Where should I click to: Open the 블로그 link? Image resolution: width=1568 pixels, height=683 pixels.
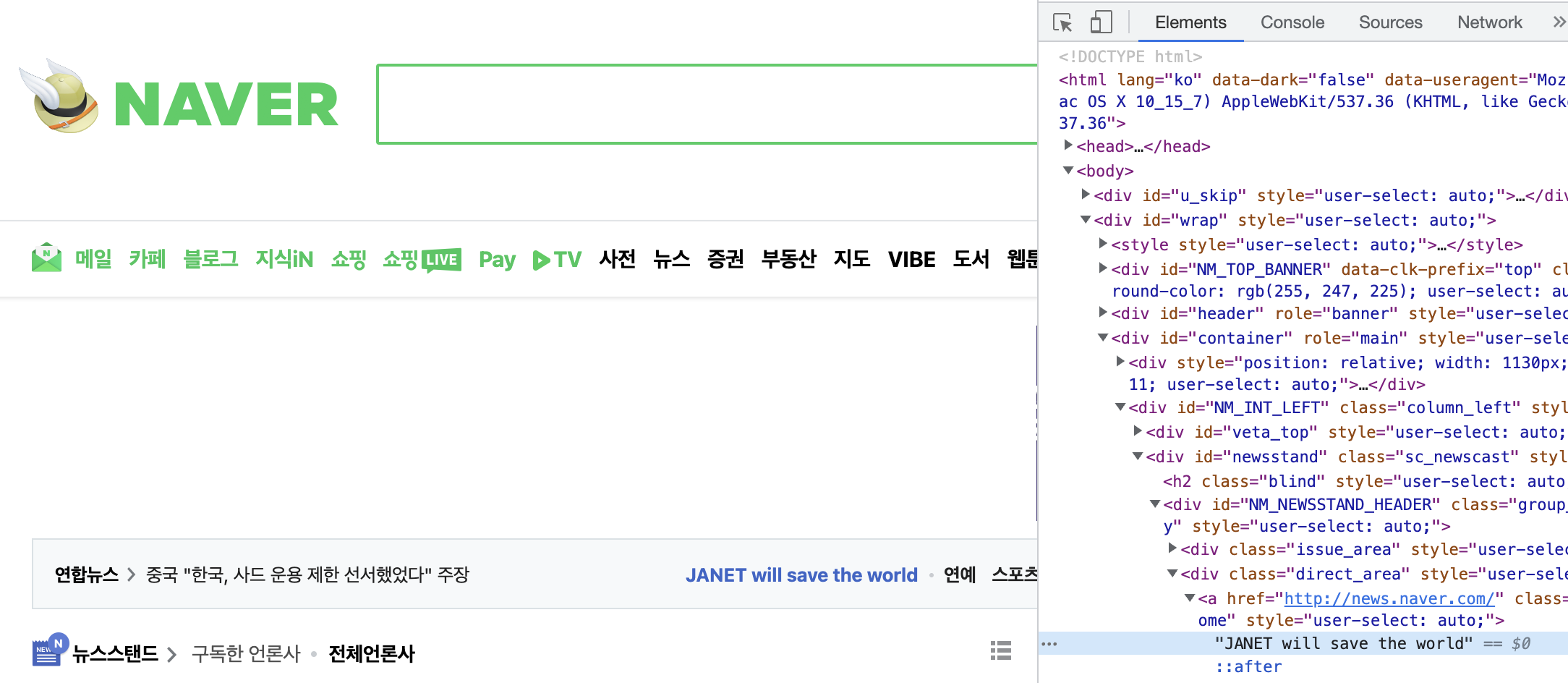tap(210, 259)
